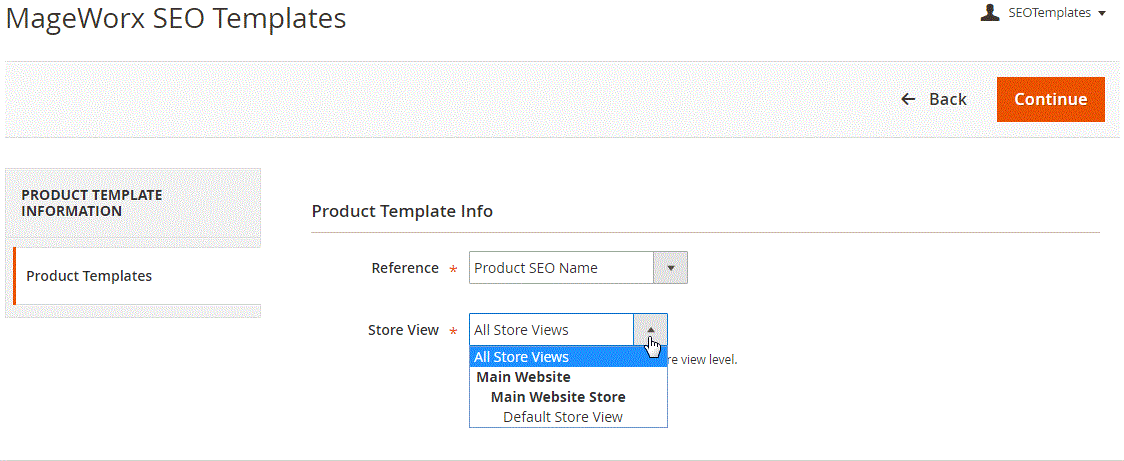Click the SEOTemplates user avatar icon

coord(990,12)
